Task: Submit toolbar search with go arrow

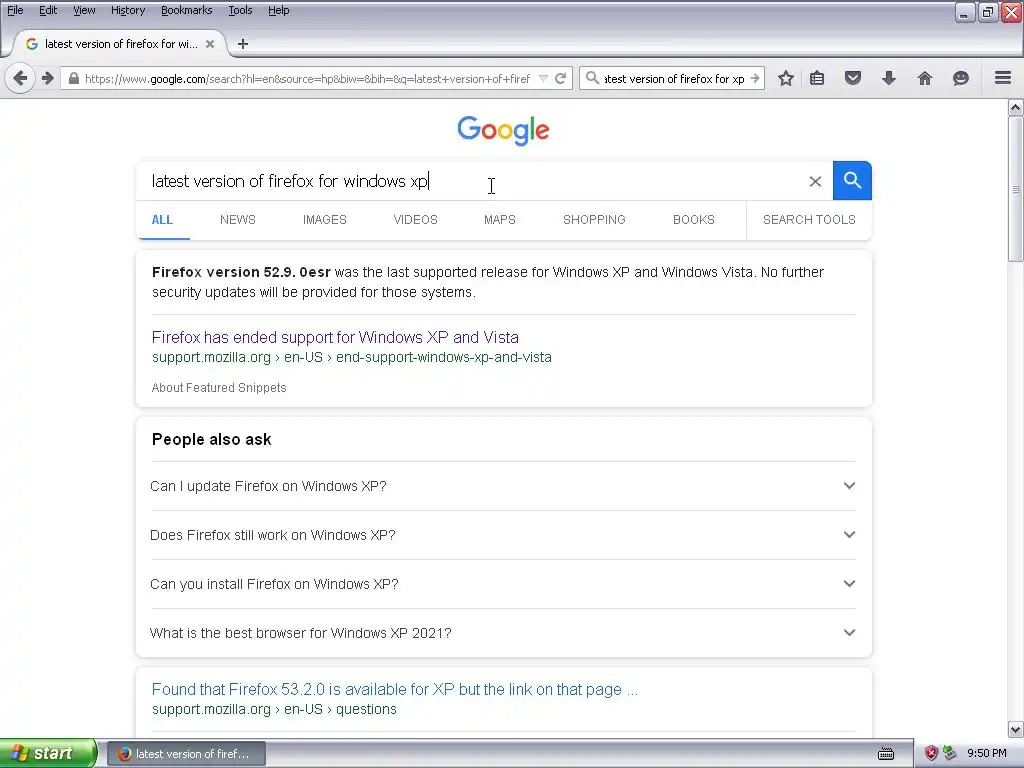Action: click(x=755, y=78)
